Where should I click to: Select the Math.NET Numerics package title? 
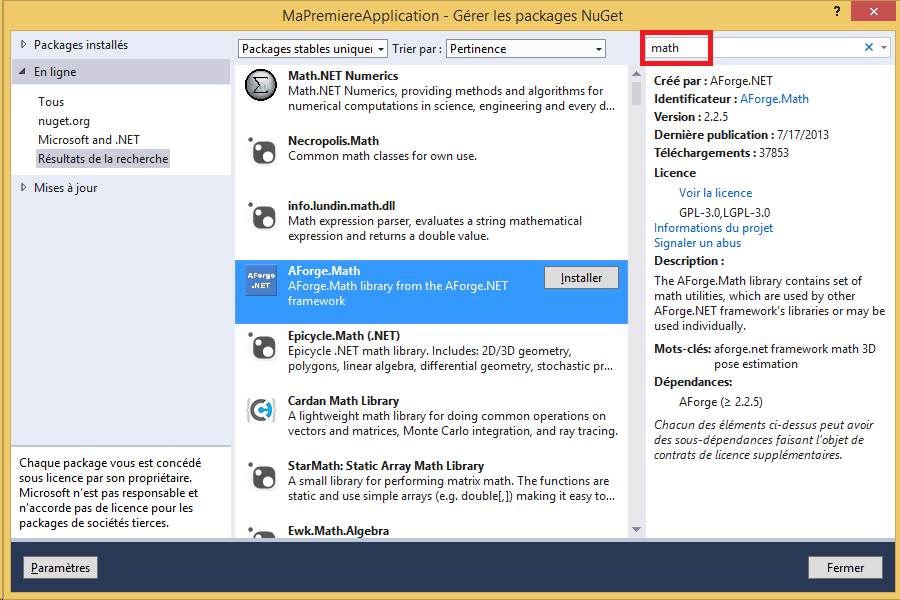click(x=343, y=76)
